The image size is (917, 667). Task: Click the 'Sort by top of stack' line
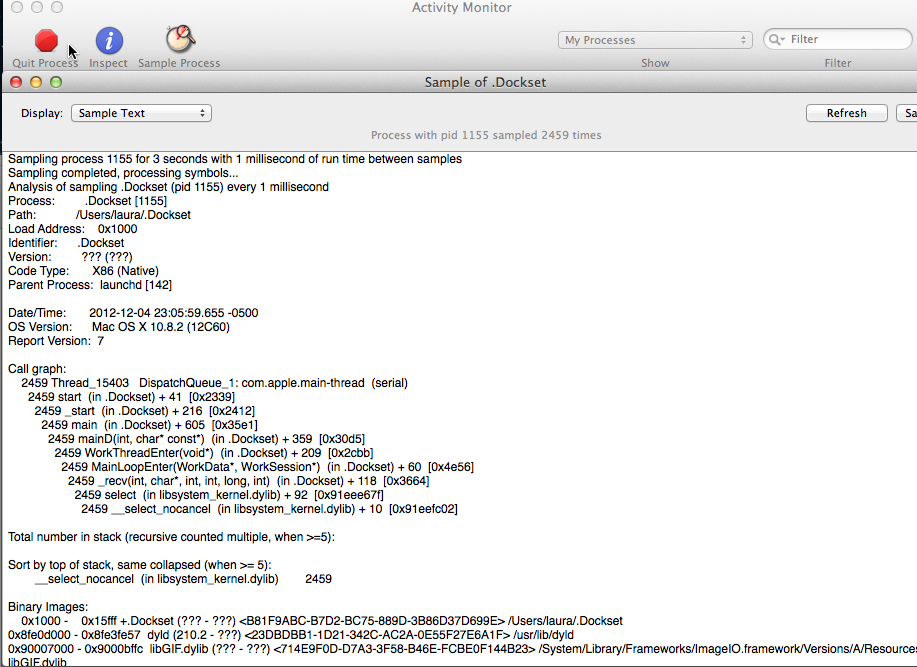[x=139, y=566]
